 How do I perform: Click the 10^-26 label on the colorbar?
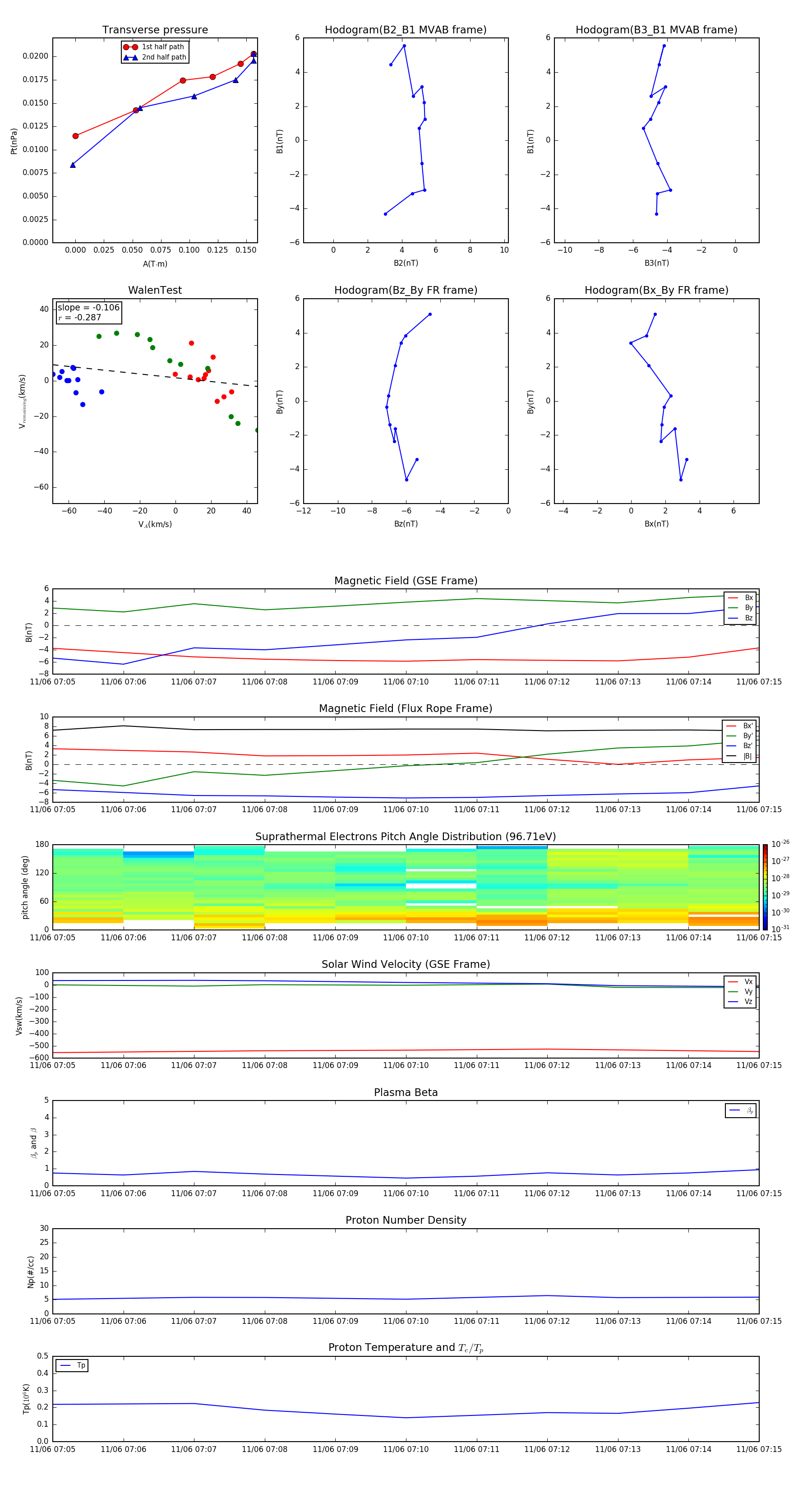780,844
